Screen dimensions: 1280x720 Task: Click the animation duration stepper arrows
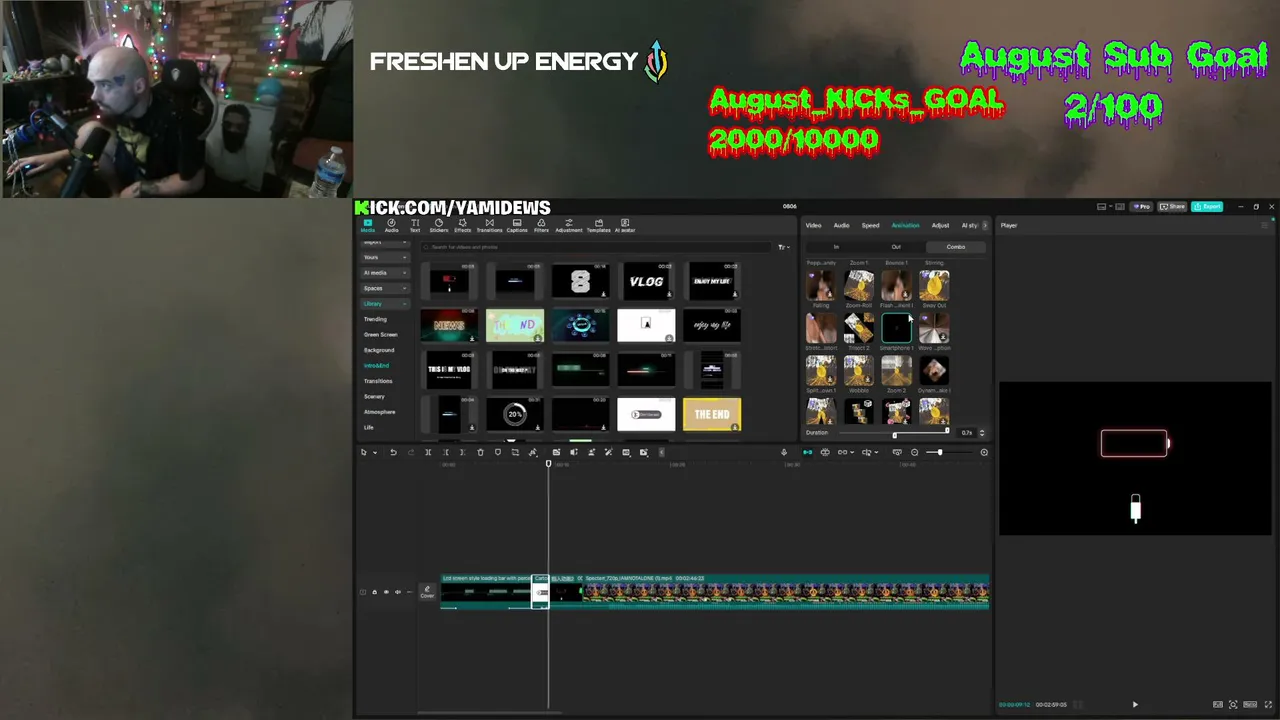coord(982,433)
